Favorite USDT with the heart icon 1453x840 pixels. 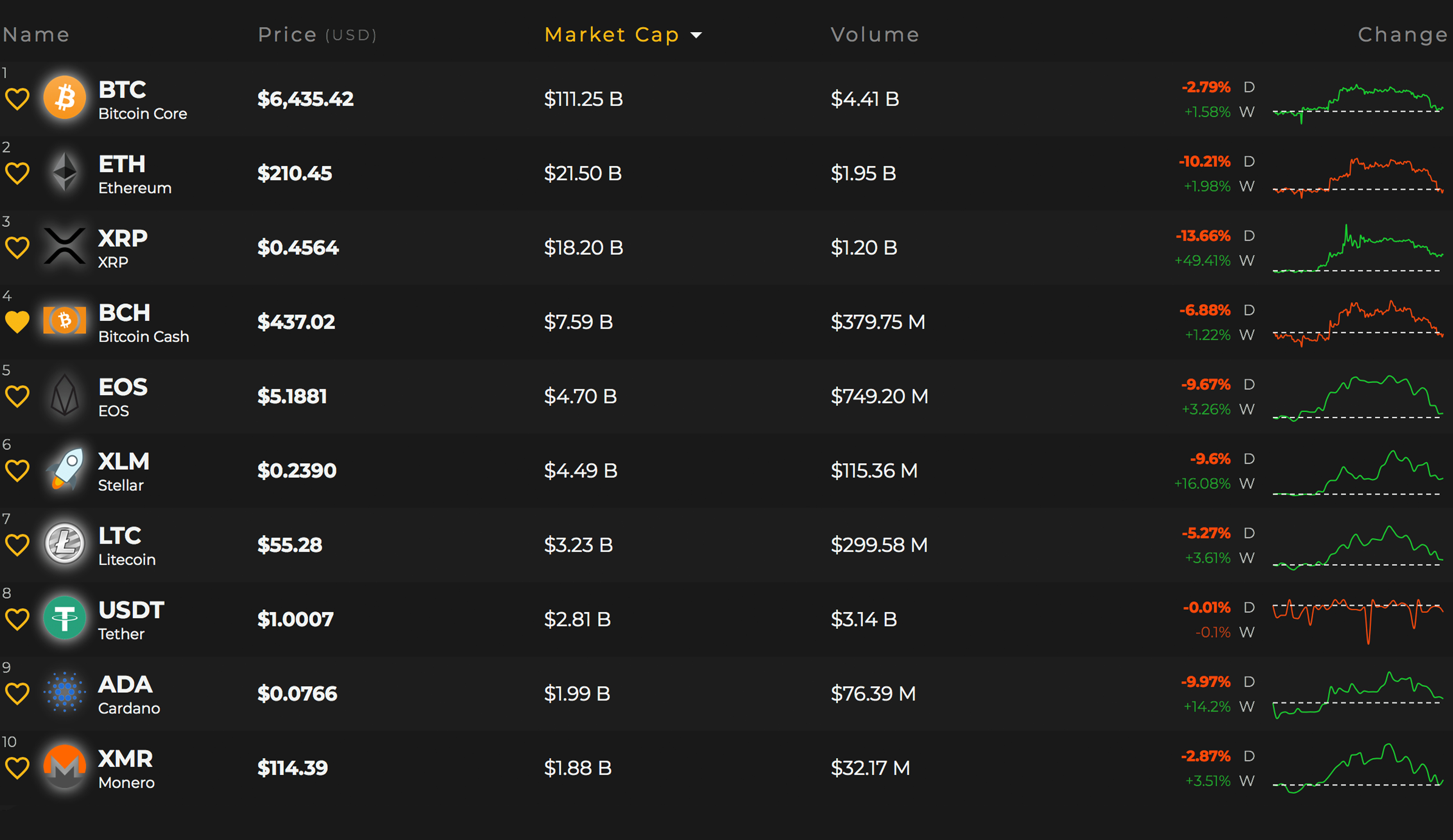coord(17,619)
